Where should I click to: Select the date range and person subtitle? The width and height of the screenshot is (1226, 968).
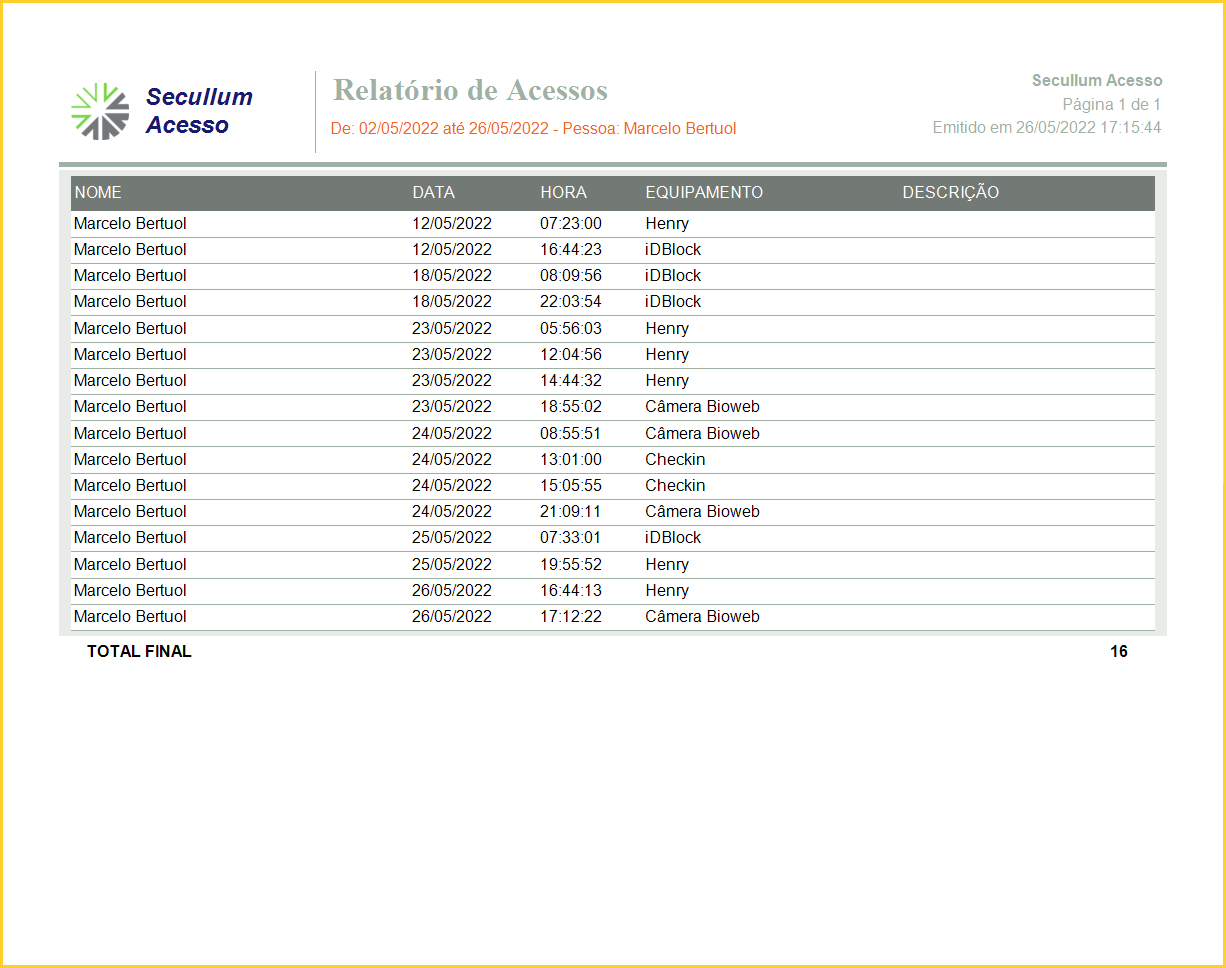(x=533, y=129)
